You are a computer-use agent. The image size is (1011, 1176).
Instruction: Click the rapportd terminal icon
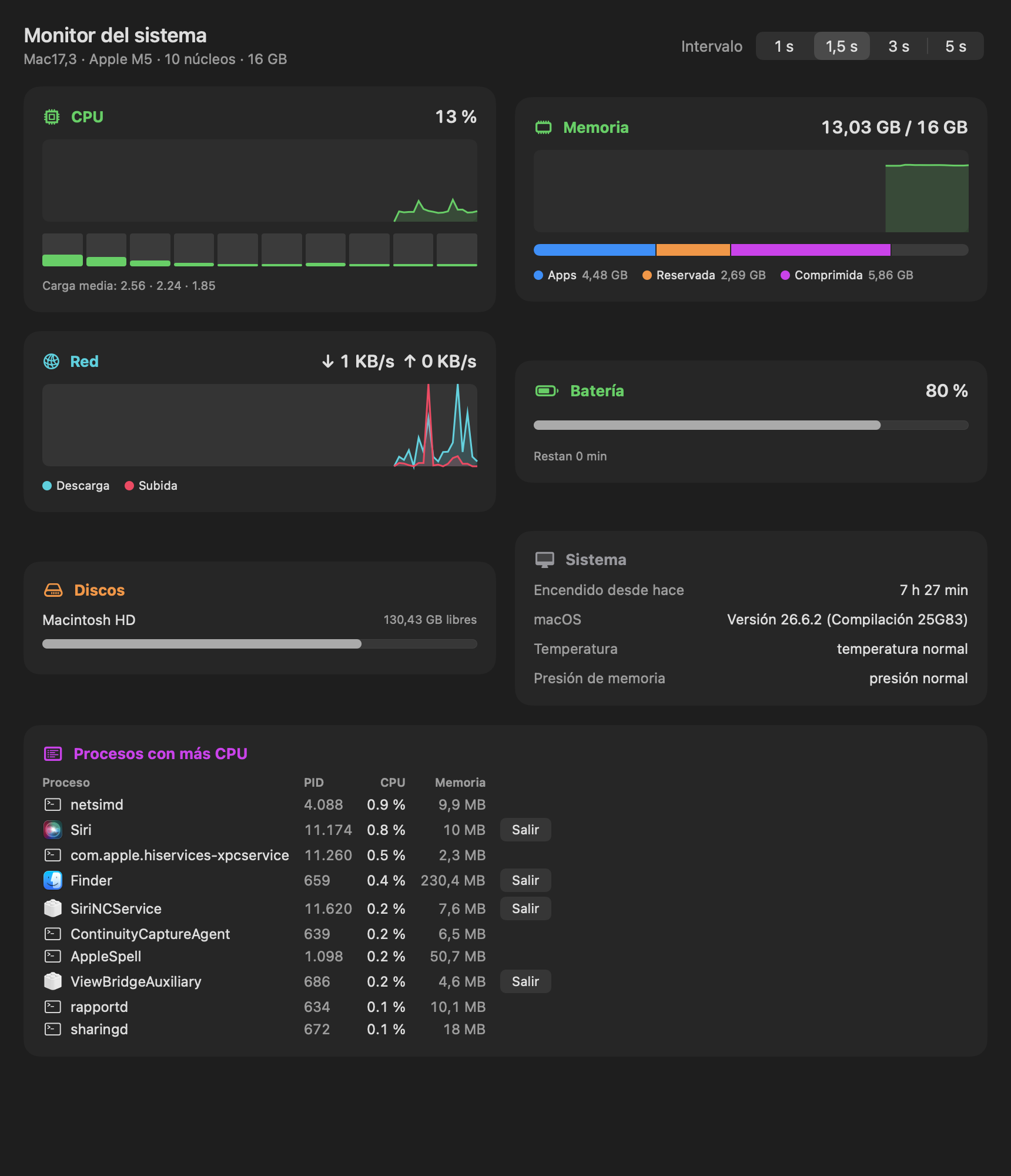point(53,1007)
